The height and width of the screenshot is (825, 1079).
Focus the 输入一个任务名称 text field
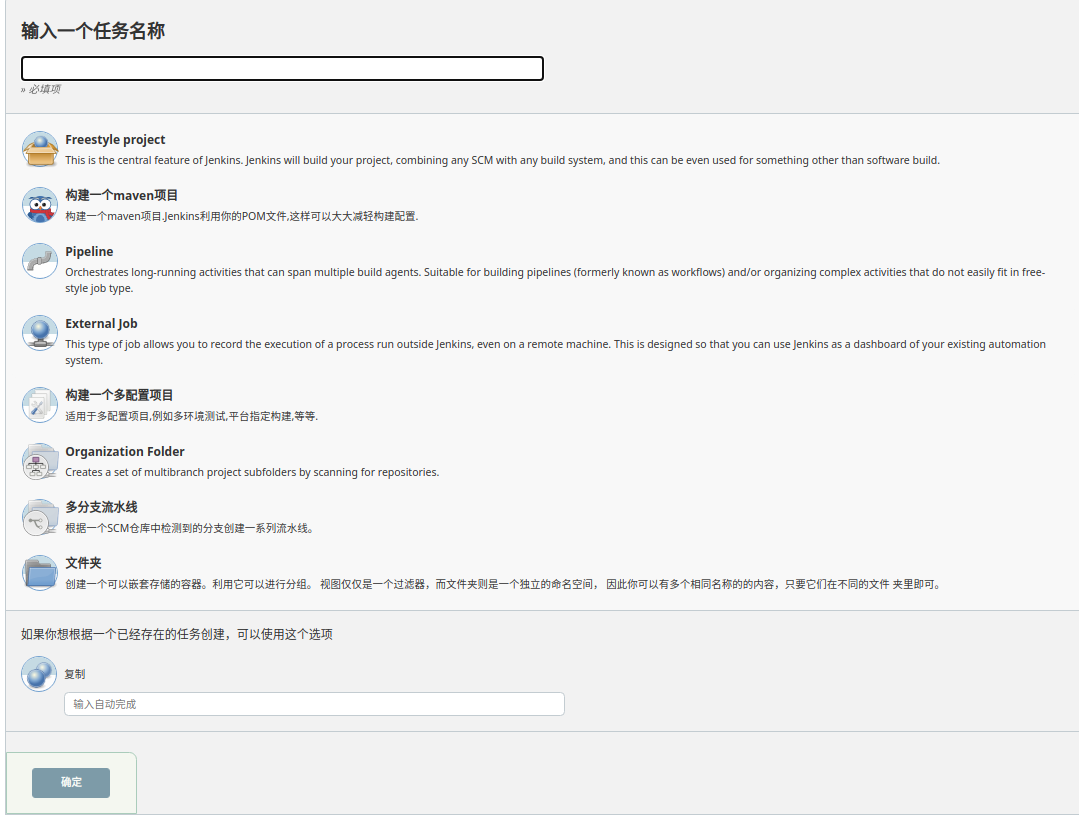282,69
